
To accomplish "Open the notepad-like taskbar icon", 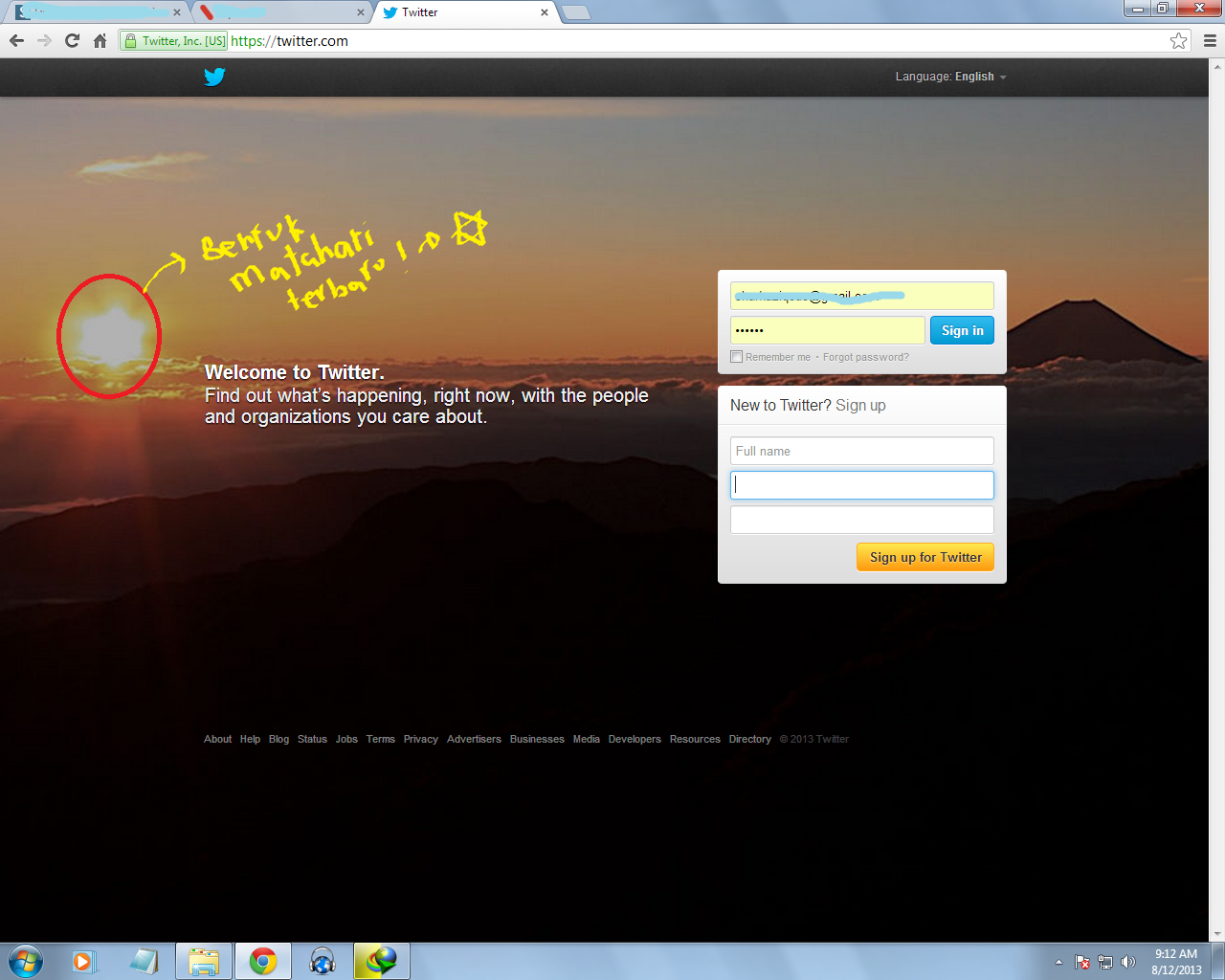I will coord(144,961).
